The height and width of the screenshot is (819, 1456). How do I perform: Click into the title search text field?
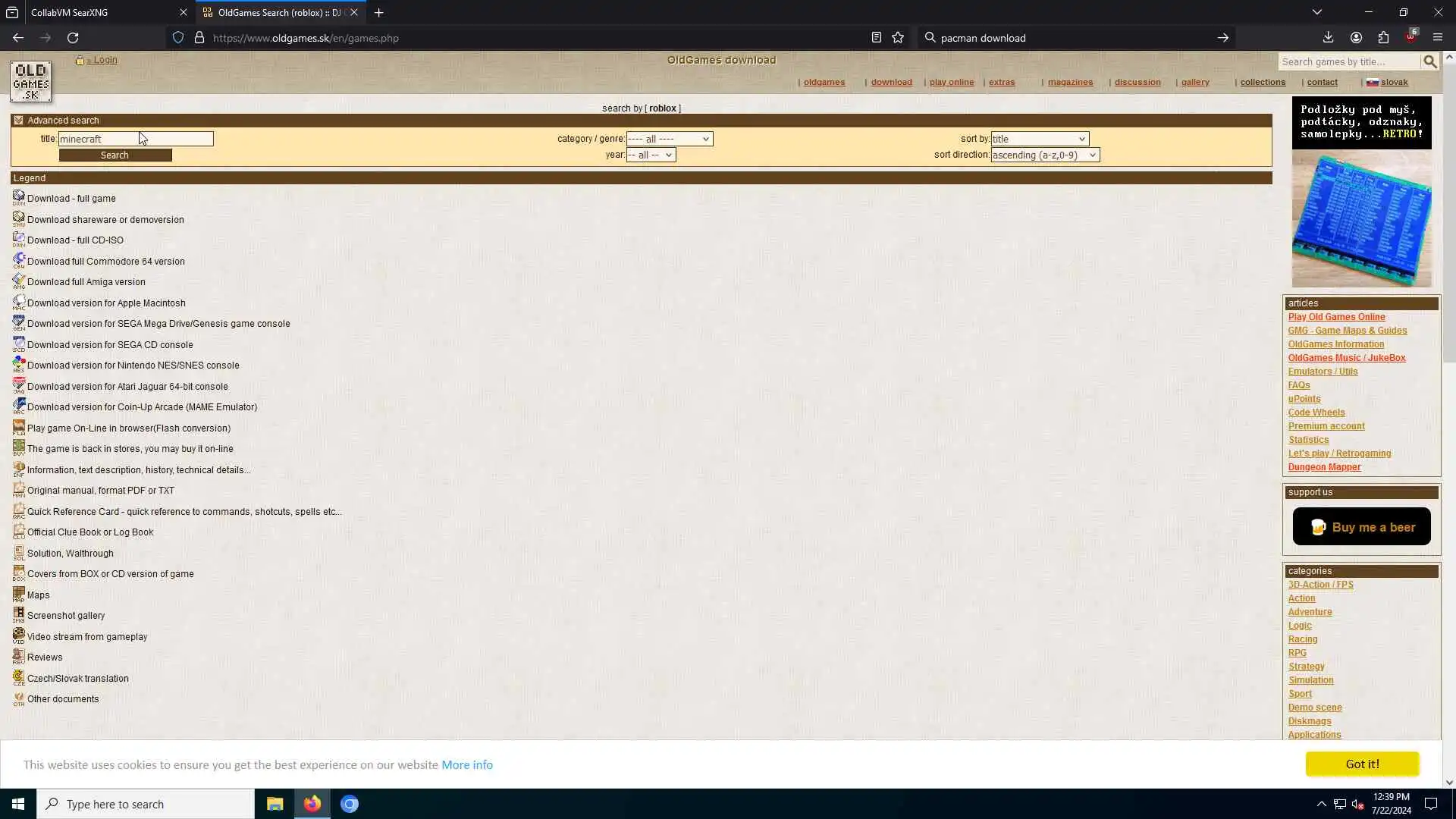coord(136,139)
